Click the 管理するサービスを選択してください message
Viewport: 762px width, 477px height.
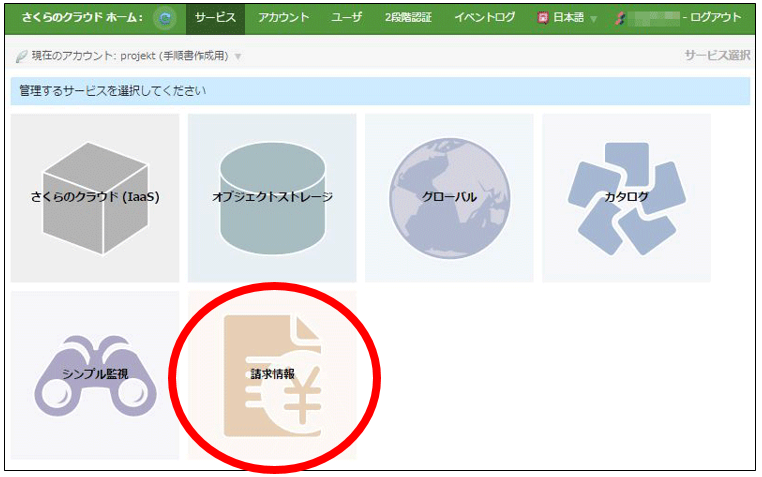[112, 91]
